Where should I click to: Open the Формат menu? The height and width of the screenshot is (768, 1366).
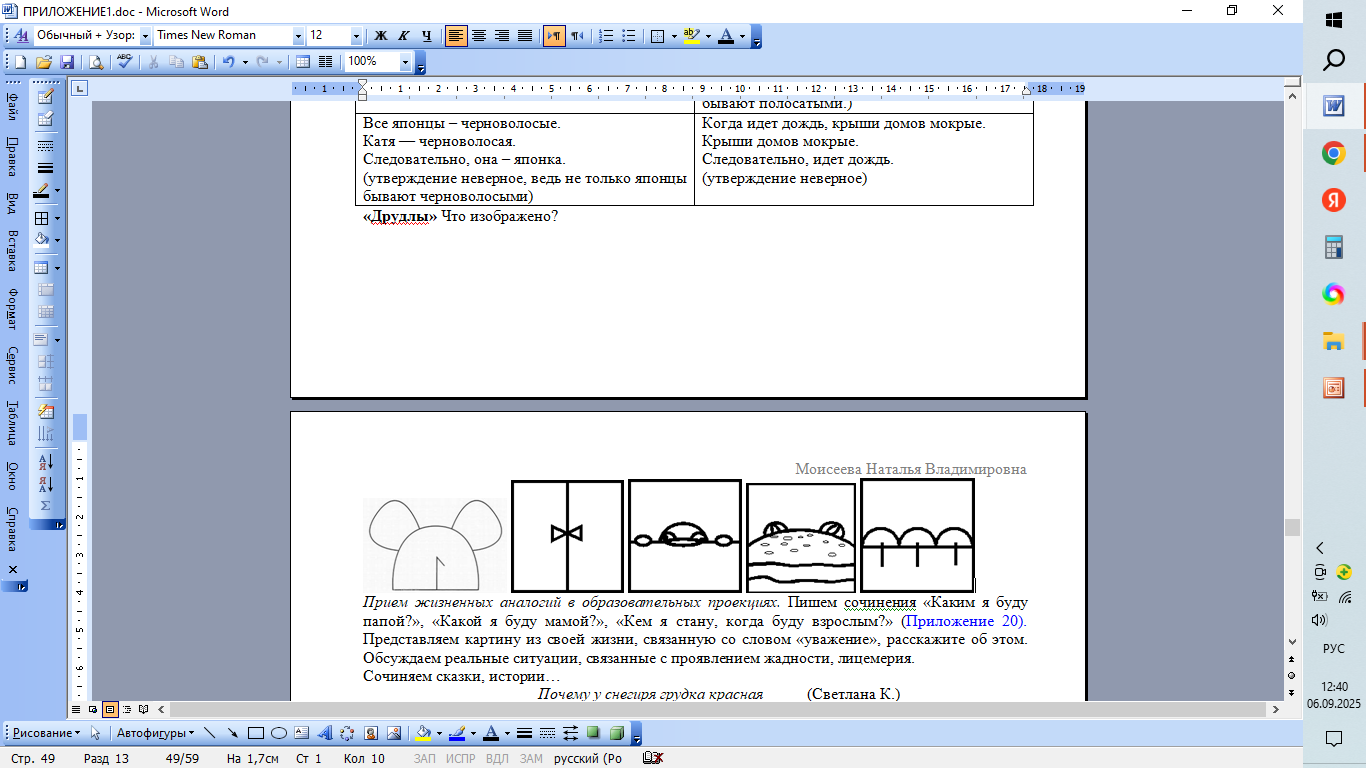tap(12, 309)
